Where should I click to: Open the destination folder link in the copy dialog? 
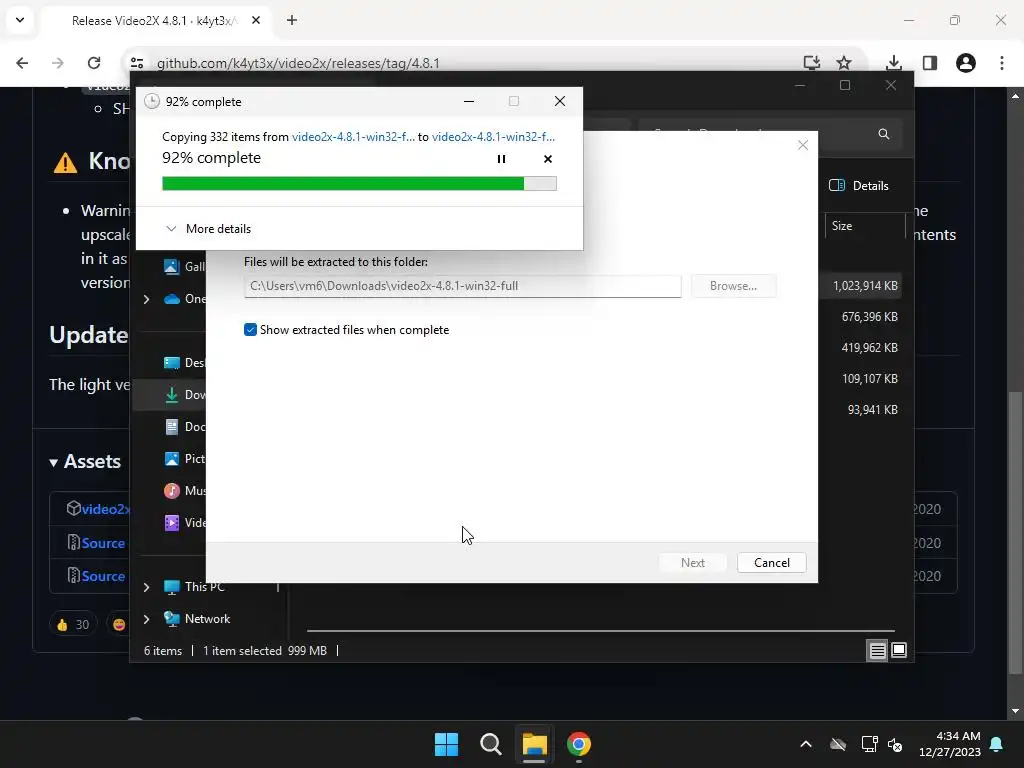(493, 136)
